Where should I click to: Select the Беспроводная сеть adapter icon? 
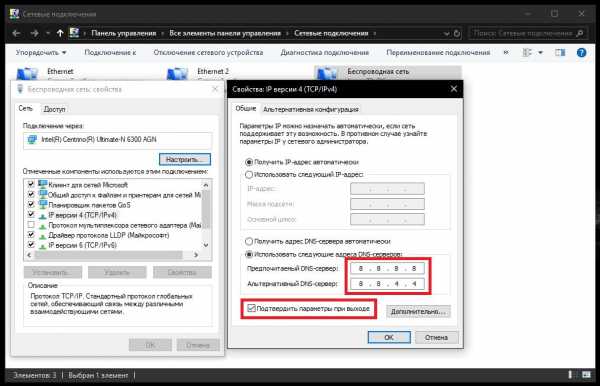point(327,73)
